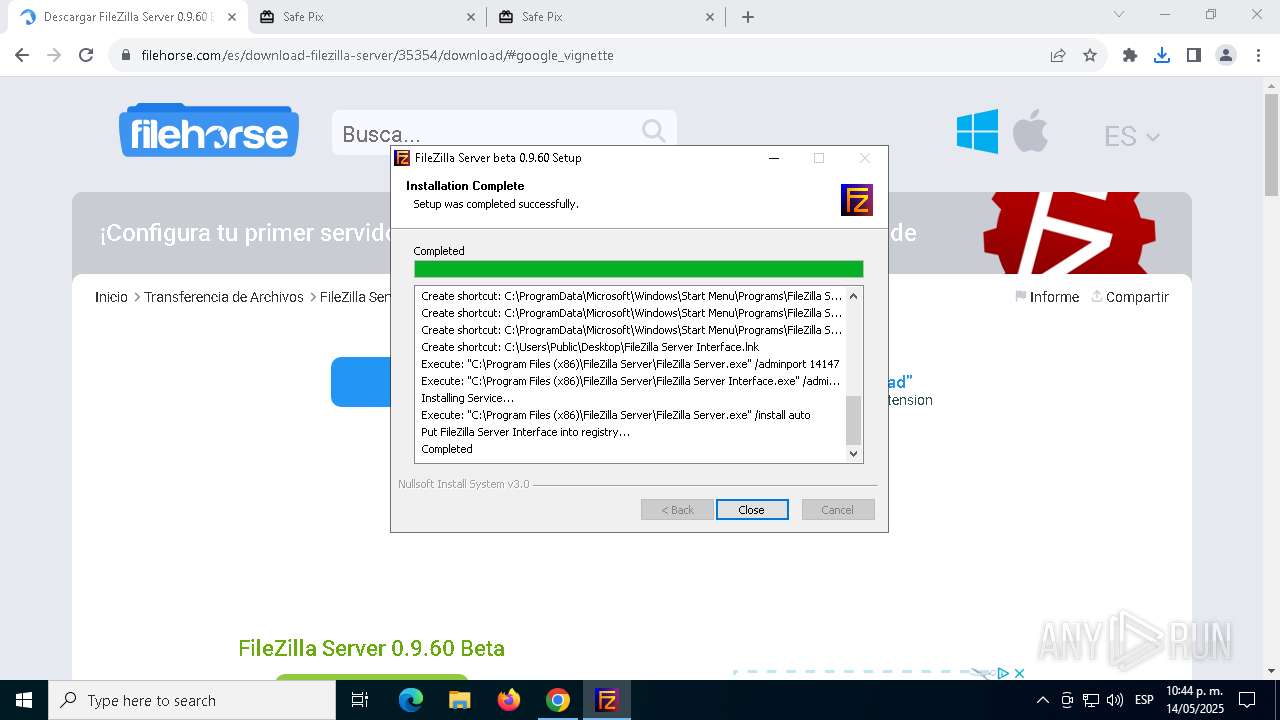Click the page vertical scrollbar thumb
The image size is (1280, 720).
1271,145
